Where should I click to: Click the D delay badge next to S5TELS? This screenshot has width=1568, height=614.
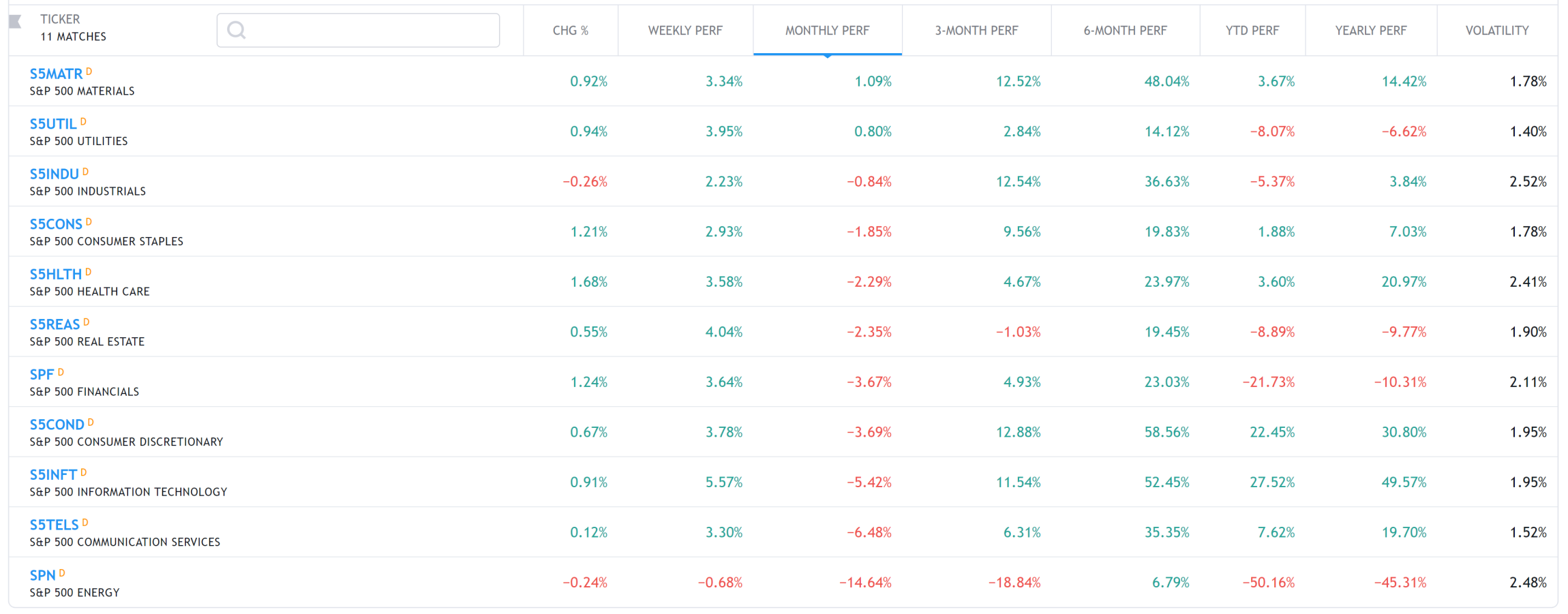tap(85, 522)
